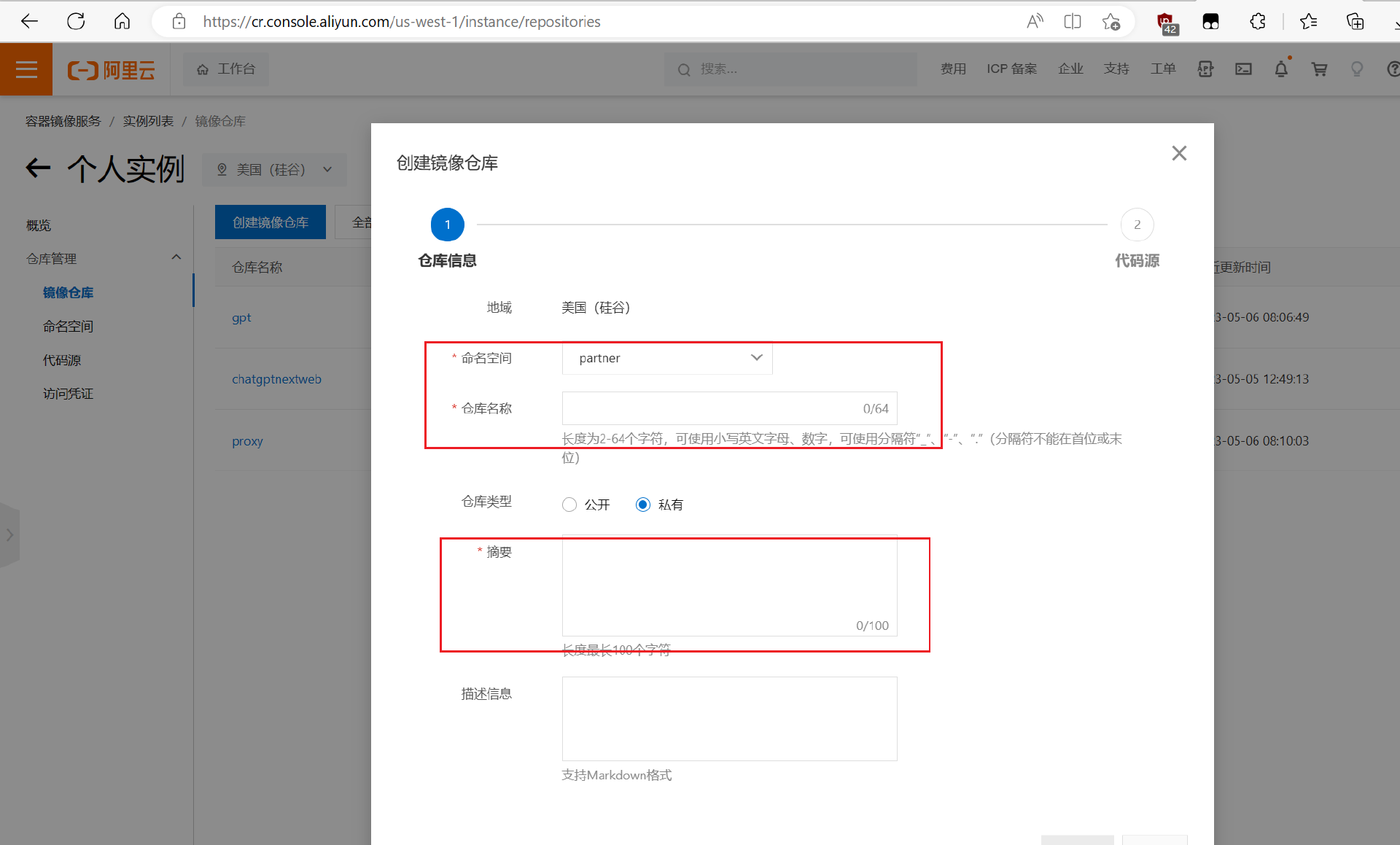Open 命名空间 in the sidebar

[x=68, y=327]
